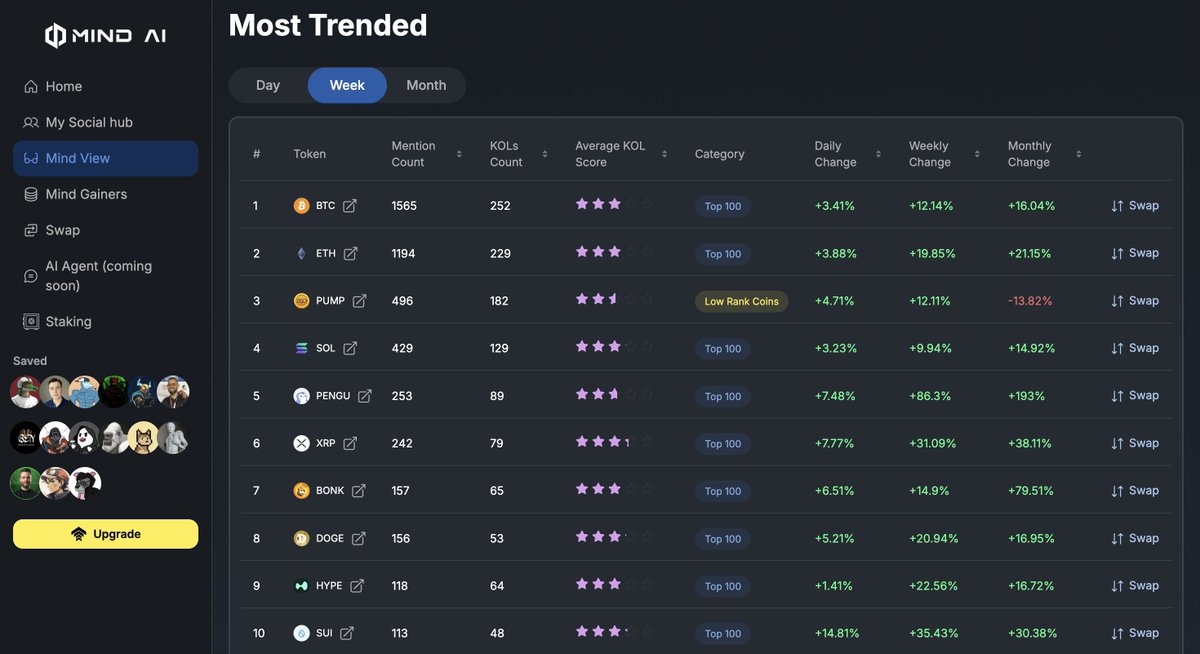
Task: Open My Social hub page
Action: 105,123
